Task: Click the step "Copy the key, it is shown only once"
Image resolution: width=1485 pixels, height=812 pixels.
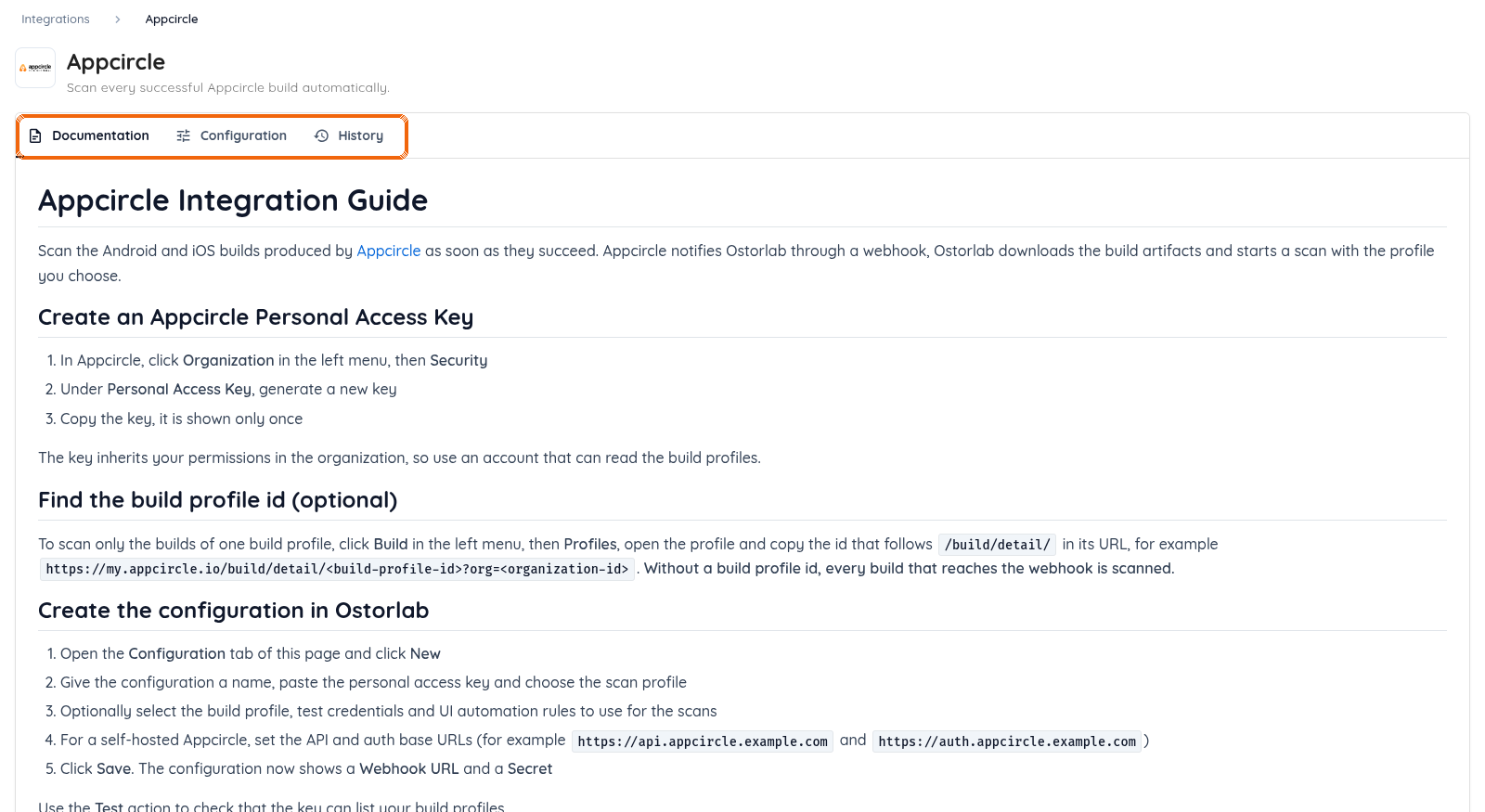Action: tap(182, 419)
